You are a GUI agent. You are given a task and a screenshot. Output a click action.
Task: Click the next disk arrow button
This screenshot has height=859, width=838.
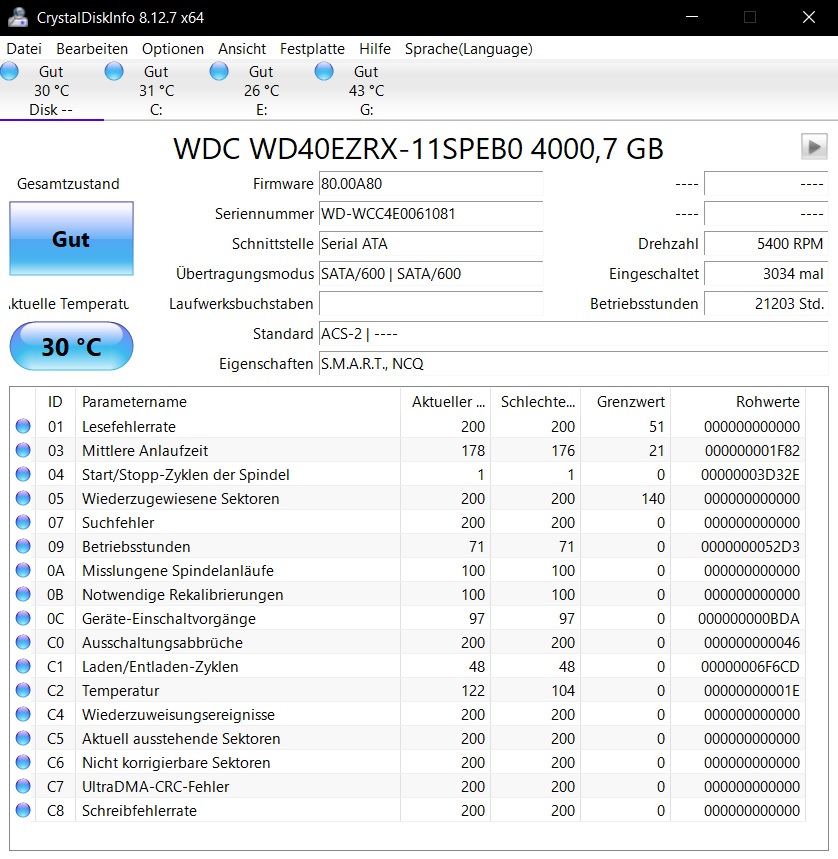click(814, 147)
